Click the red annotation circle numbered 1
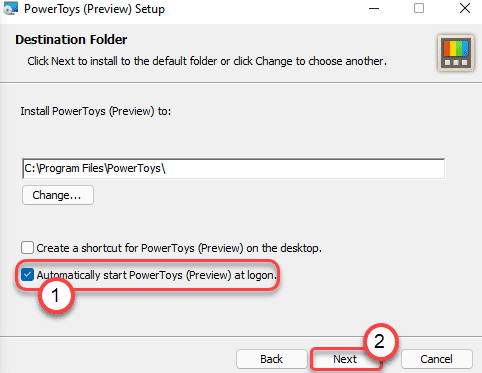The height and width of the screenshot is (373, 482). [x=56, y=296]
